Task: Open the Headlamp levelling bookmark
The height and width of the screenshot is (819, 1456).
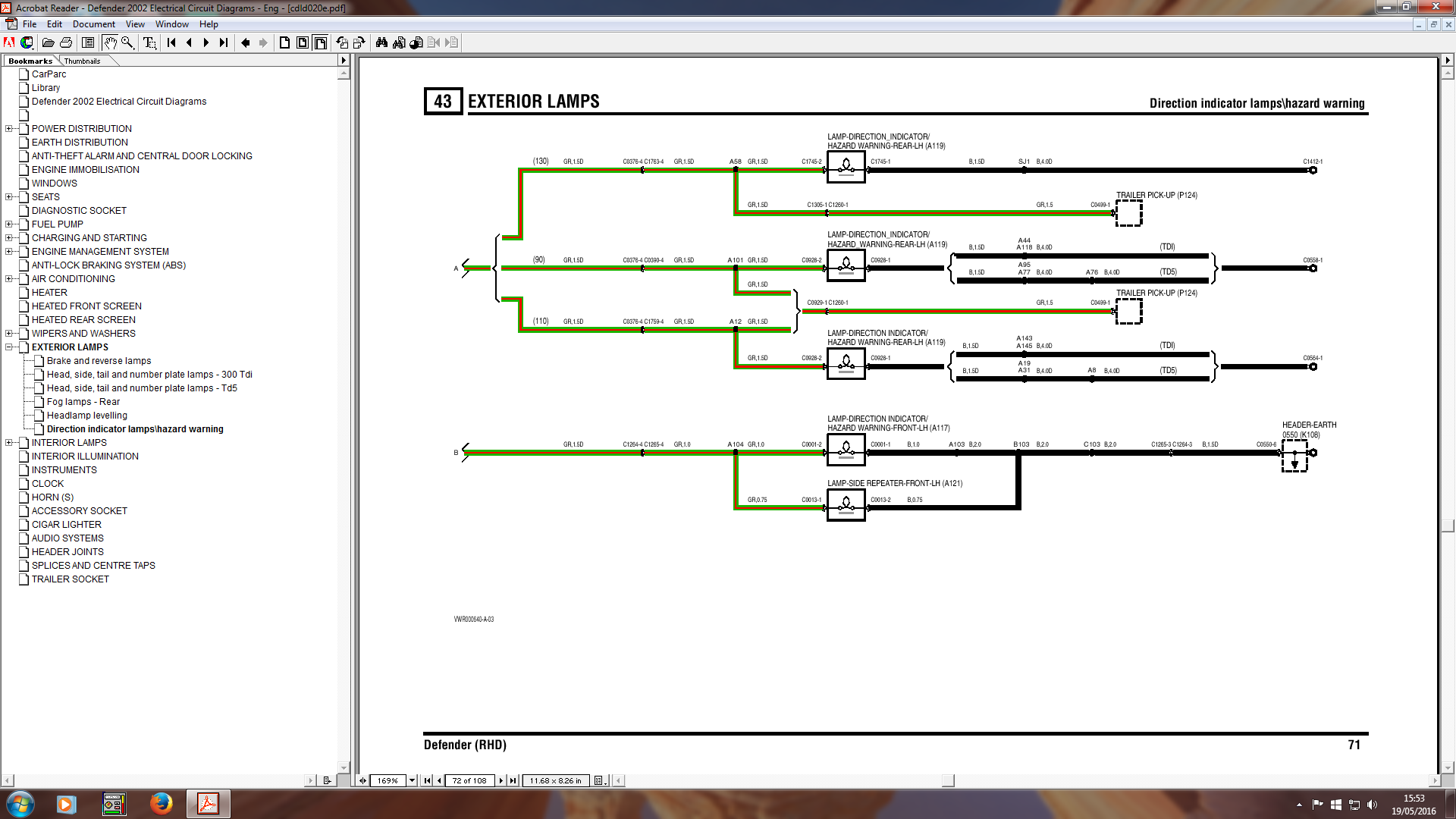Action: [x=87, y=416]
